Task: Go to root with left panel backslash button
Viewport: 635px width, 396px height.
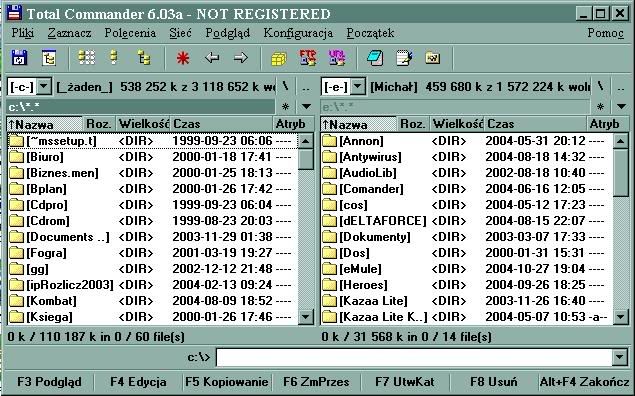Action: point(286,86)
